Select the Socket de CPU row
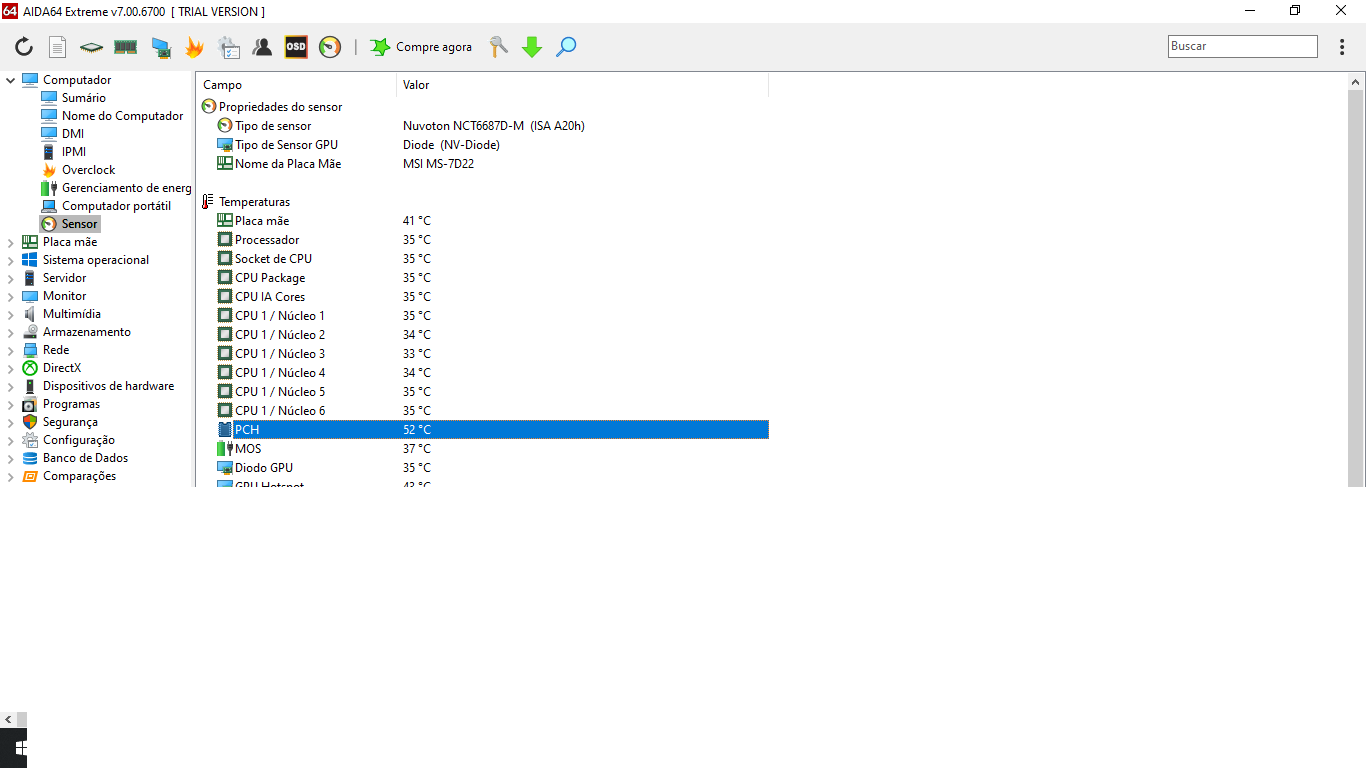1366x768 pixels. 483,259
